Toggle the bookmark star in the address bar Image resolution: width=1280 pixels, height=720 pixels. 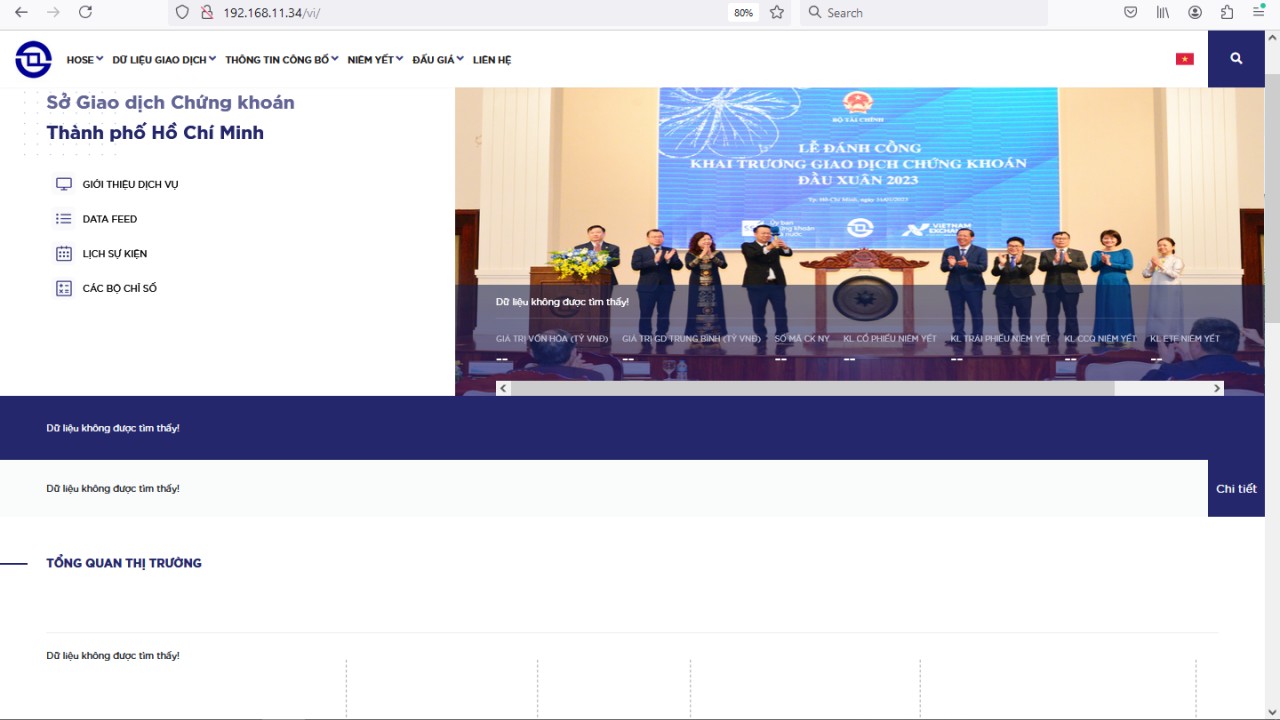(x=775, y=13)
